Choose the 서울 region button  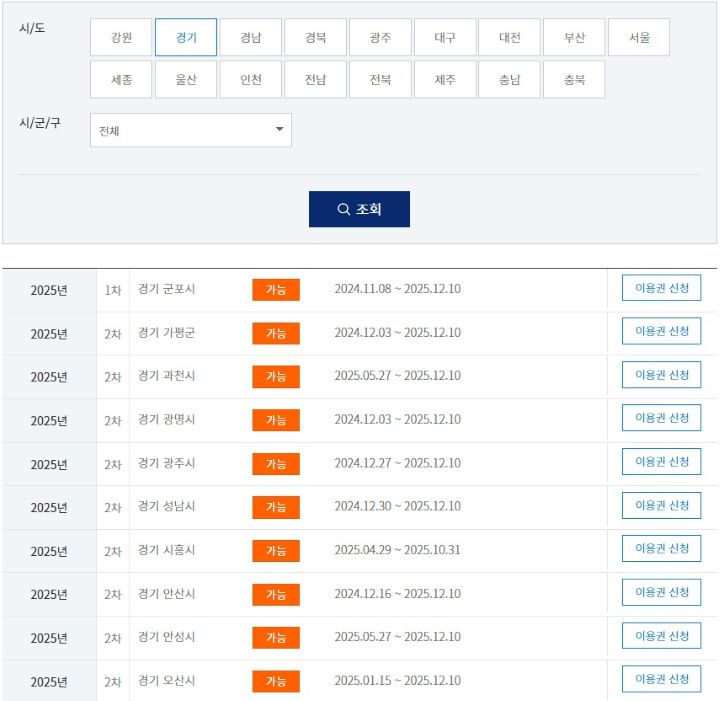(639, 37)
